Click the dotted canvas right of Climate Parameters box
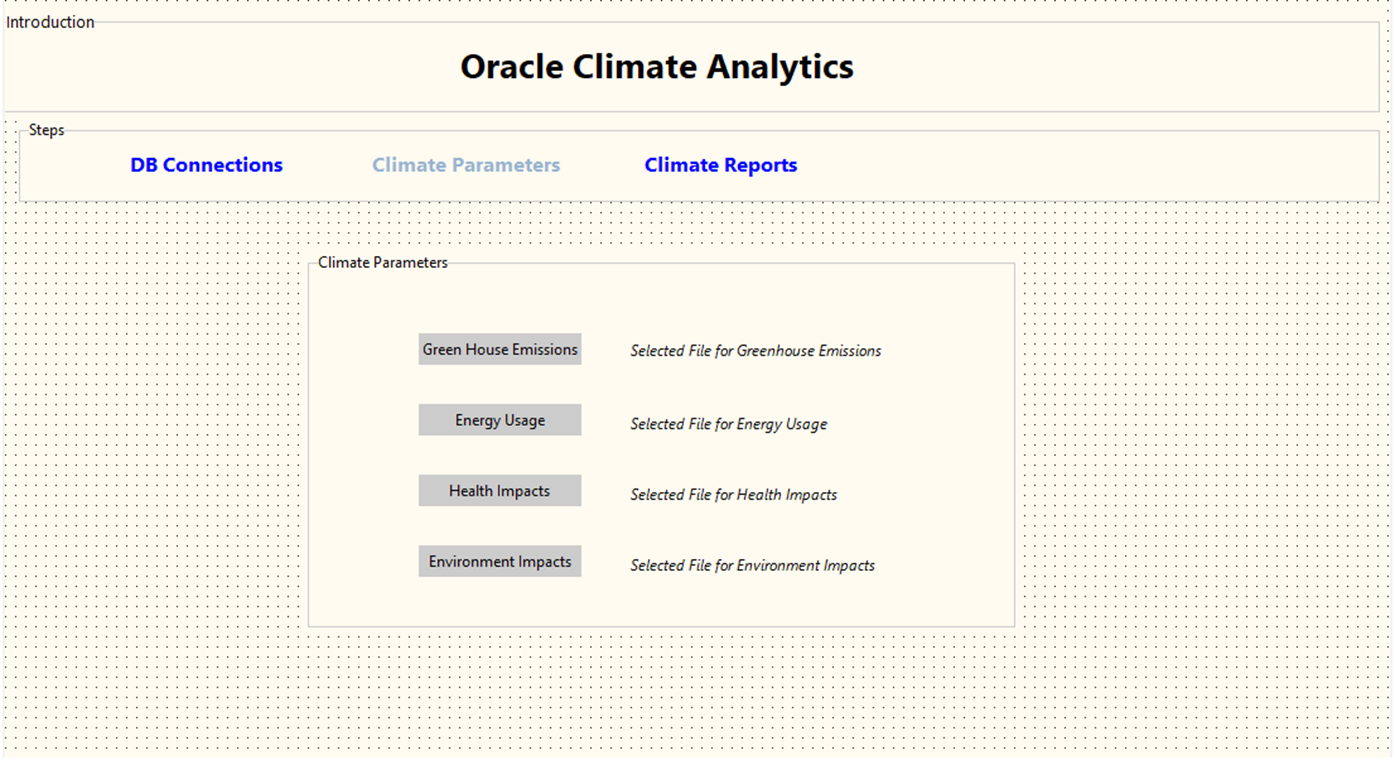The height and width of the screenshot is (765, 1395). (1200, 440)
